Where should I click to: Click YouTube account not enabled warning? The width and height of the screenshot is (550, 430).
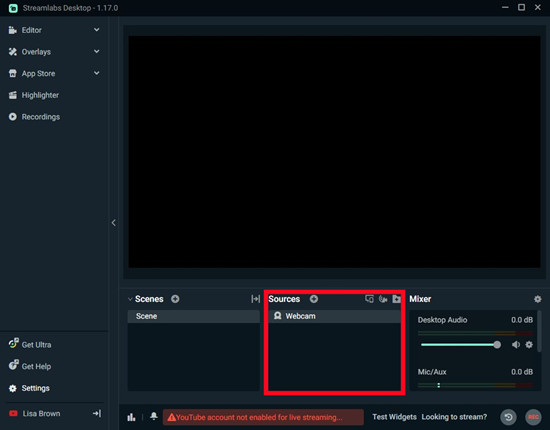tap(263, 417)
